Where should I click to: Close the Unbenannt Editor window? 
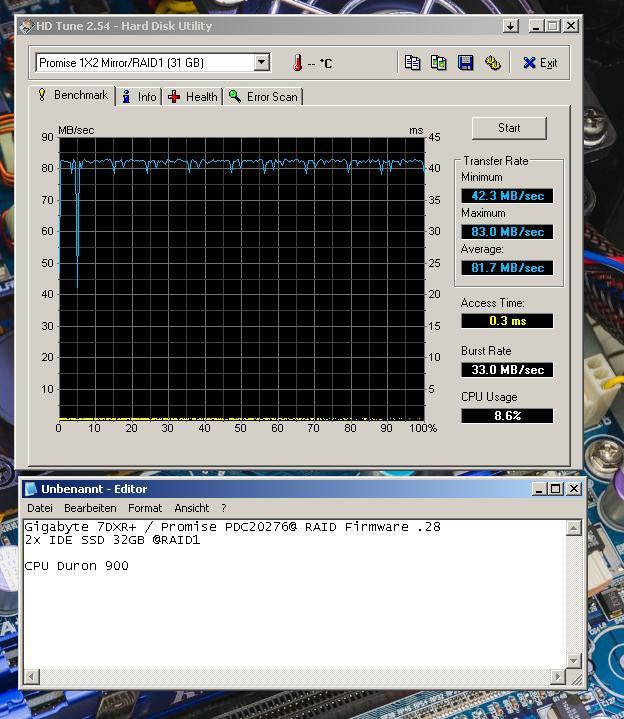[x=574, y=489]
